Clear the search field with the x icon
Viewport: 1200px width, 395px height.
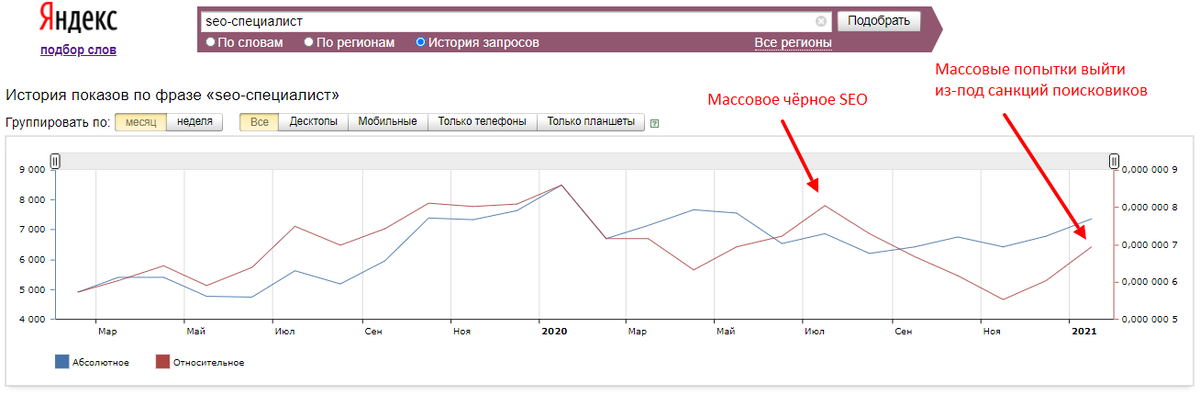point(821,21)
